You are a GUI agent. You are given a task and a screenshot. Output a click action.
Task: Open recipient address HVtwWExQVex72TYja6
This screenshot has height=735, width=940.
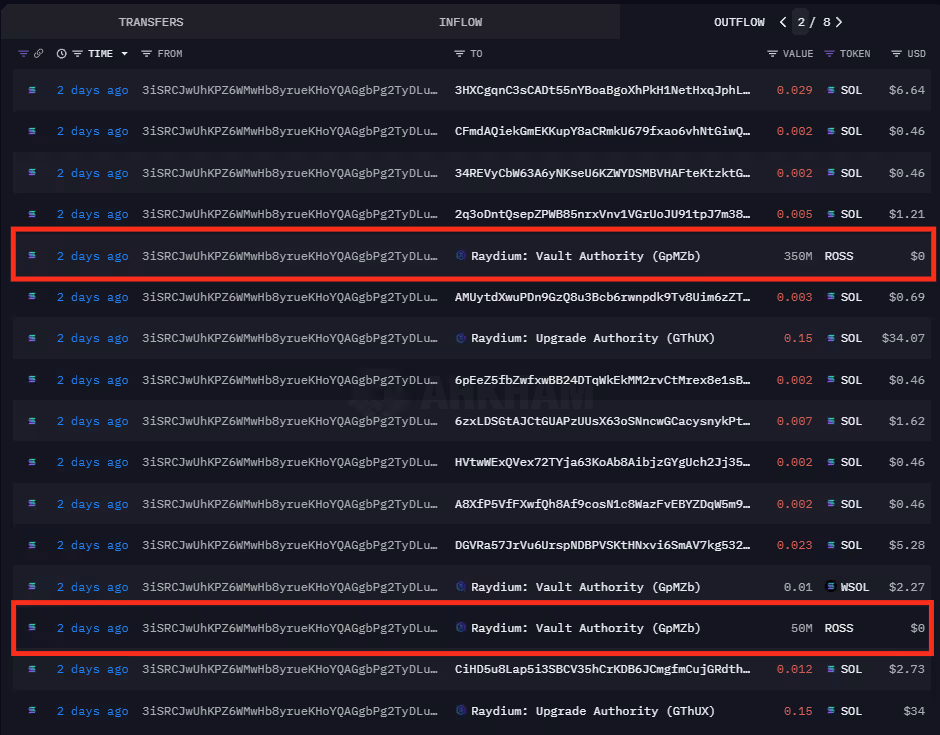tap(602, 462)
